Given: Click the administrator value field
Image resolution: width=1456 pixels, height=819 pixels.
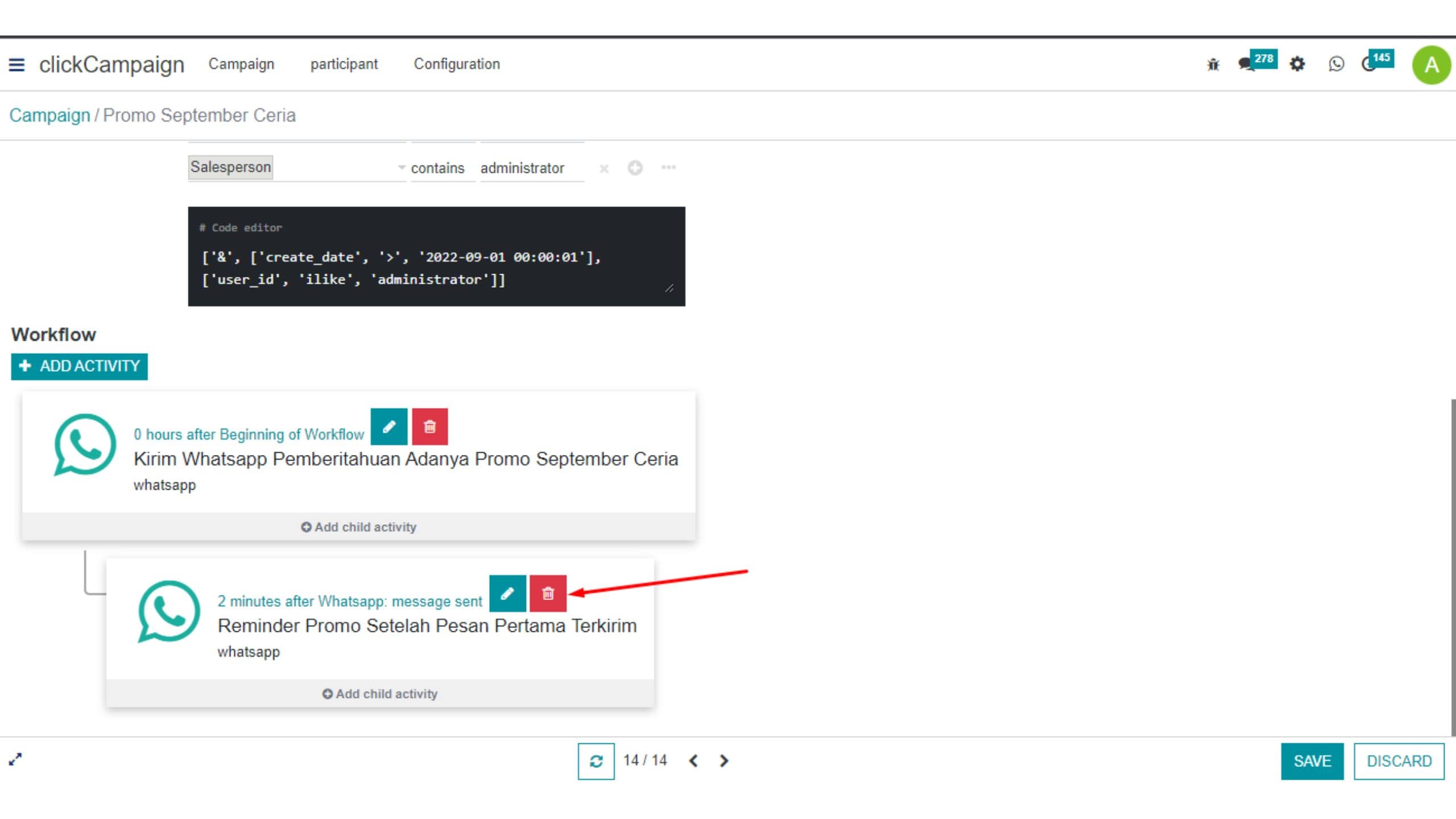Looking at the screenshot, I should (x=532, y=168).
